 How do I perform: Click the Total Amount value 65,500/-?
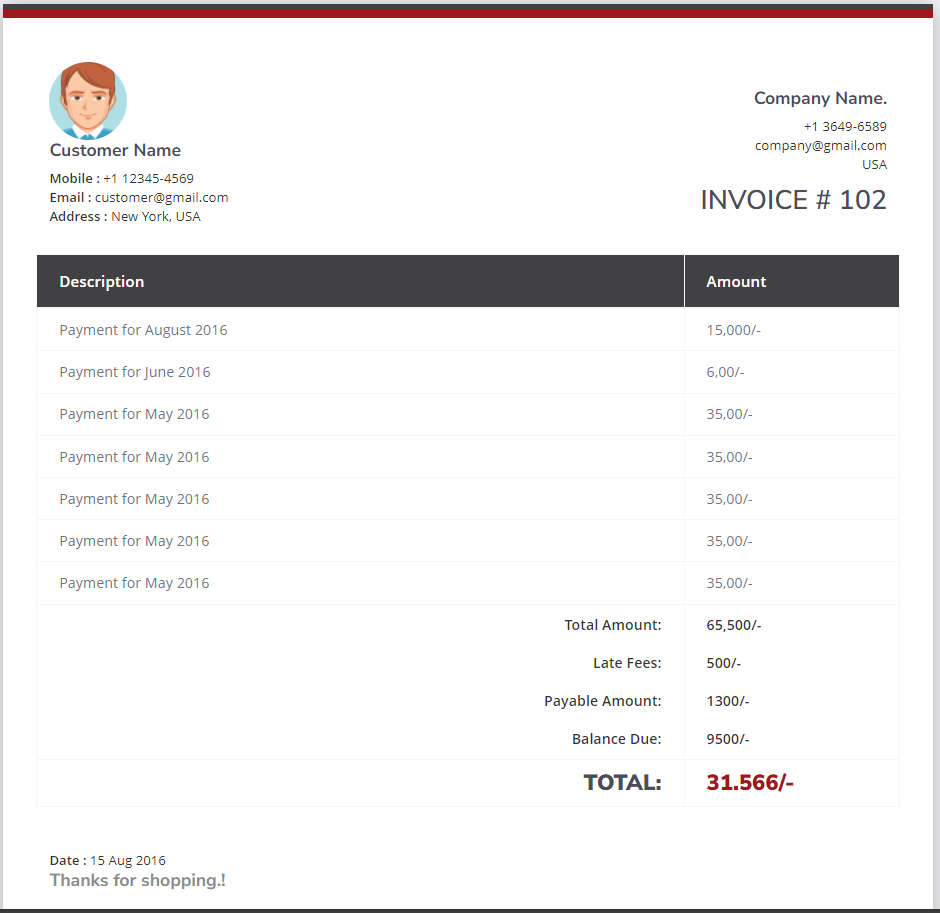[x=733, y=625]
